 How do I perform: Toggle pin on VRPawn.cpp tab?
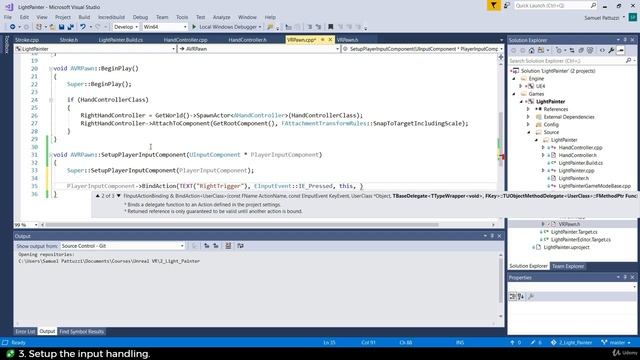tap(322, 40)
